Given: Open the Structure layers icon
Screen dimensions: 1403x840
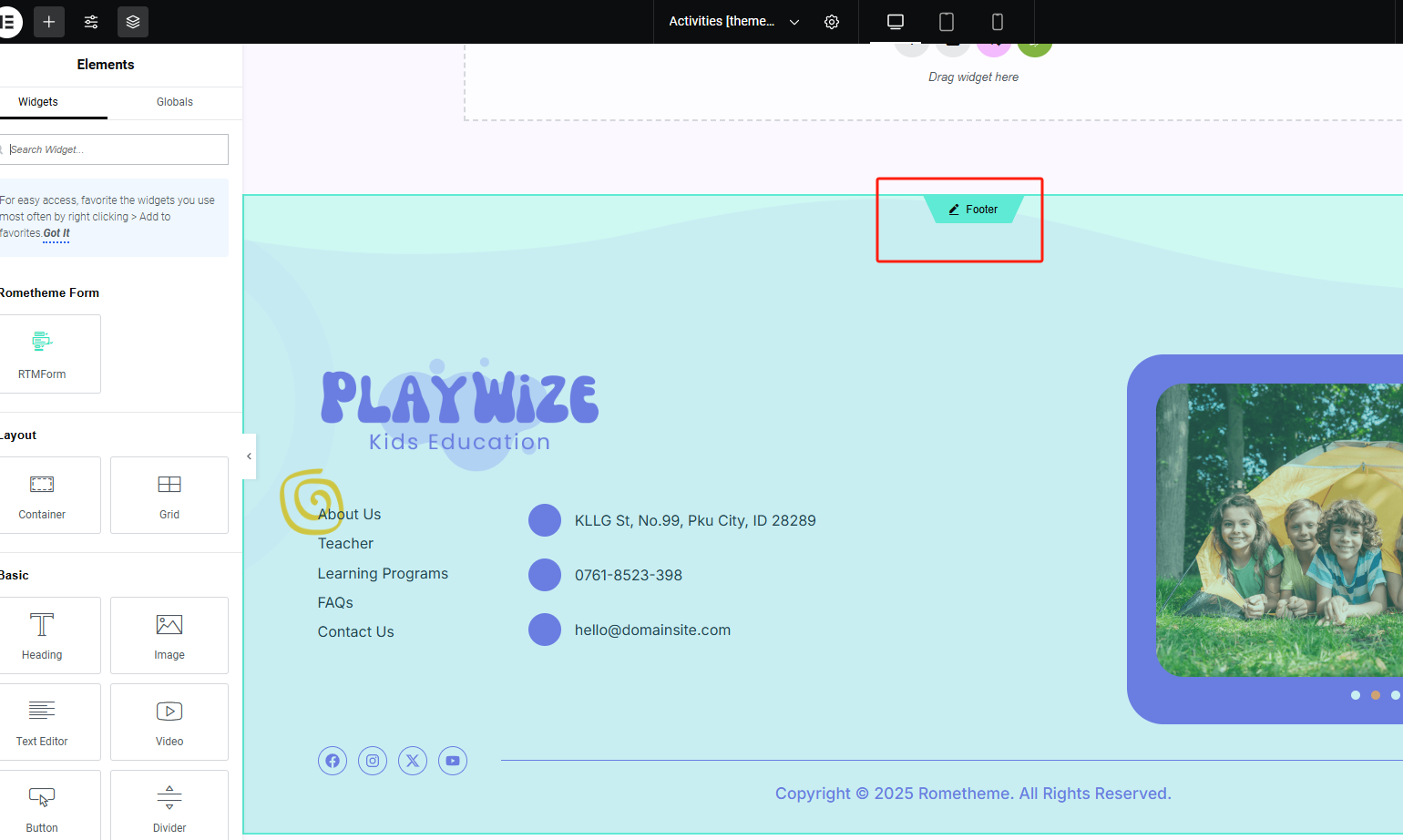Looking at the screenshot, I should (x=133, y=22).
